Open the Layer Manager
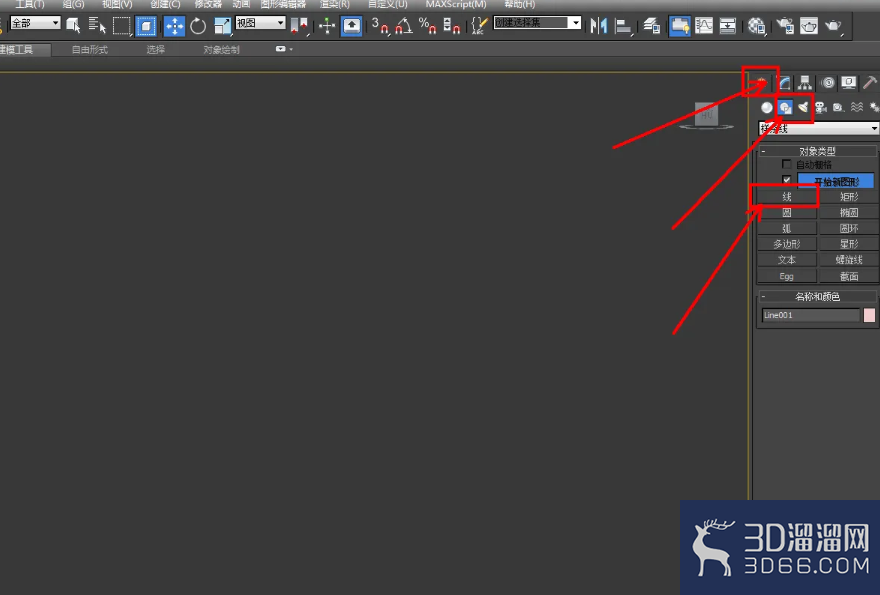880x595 pixels. click(x=652, y=26)
